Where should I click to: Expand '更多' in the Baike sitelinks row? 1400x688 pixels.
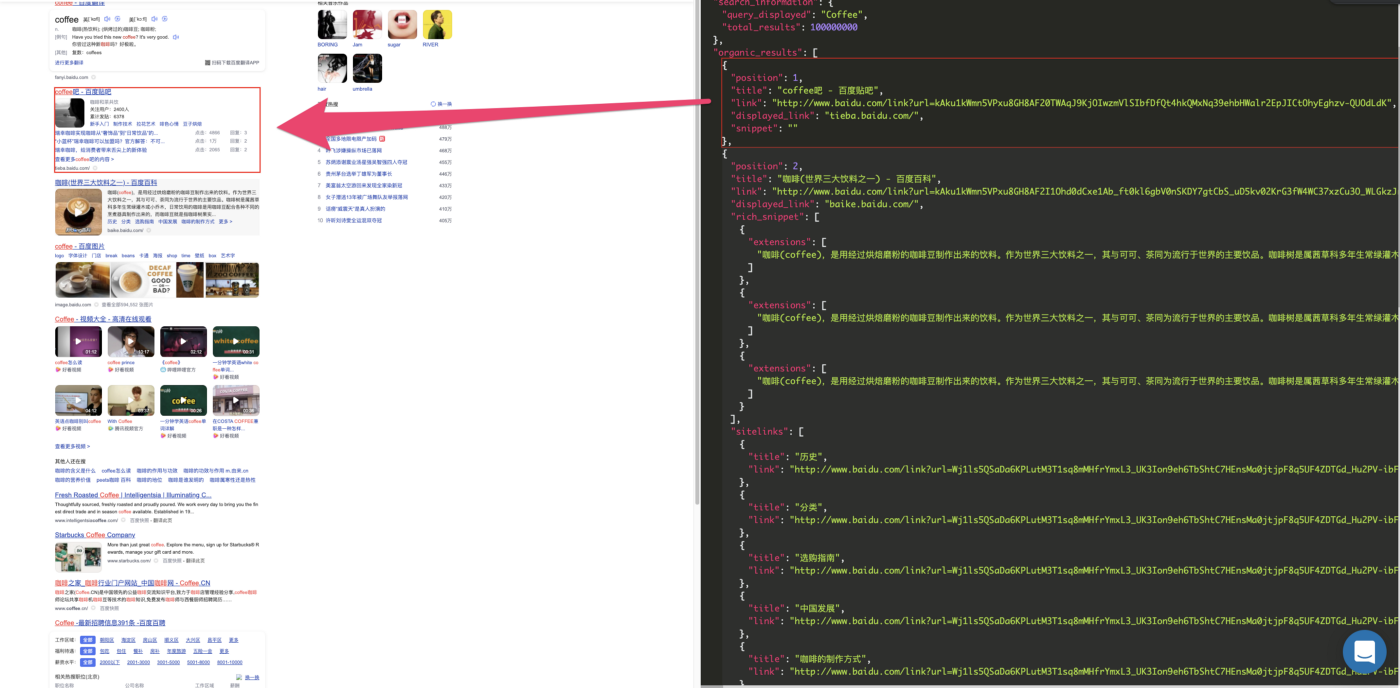click(226, 222)
